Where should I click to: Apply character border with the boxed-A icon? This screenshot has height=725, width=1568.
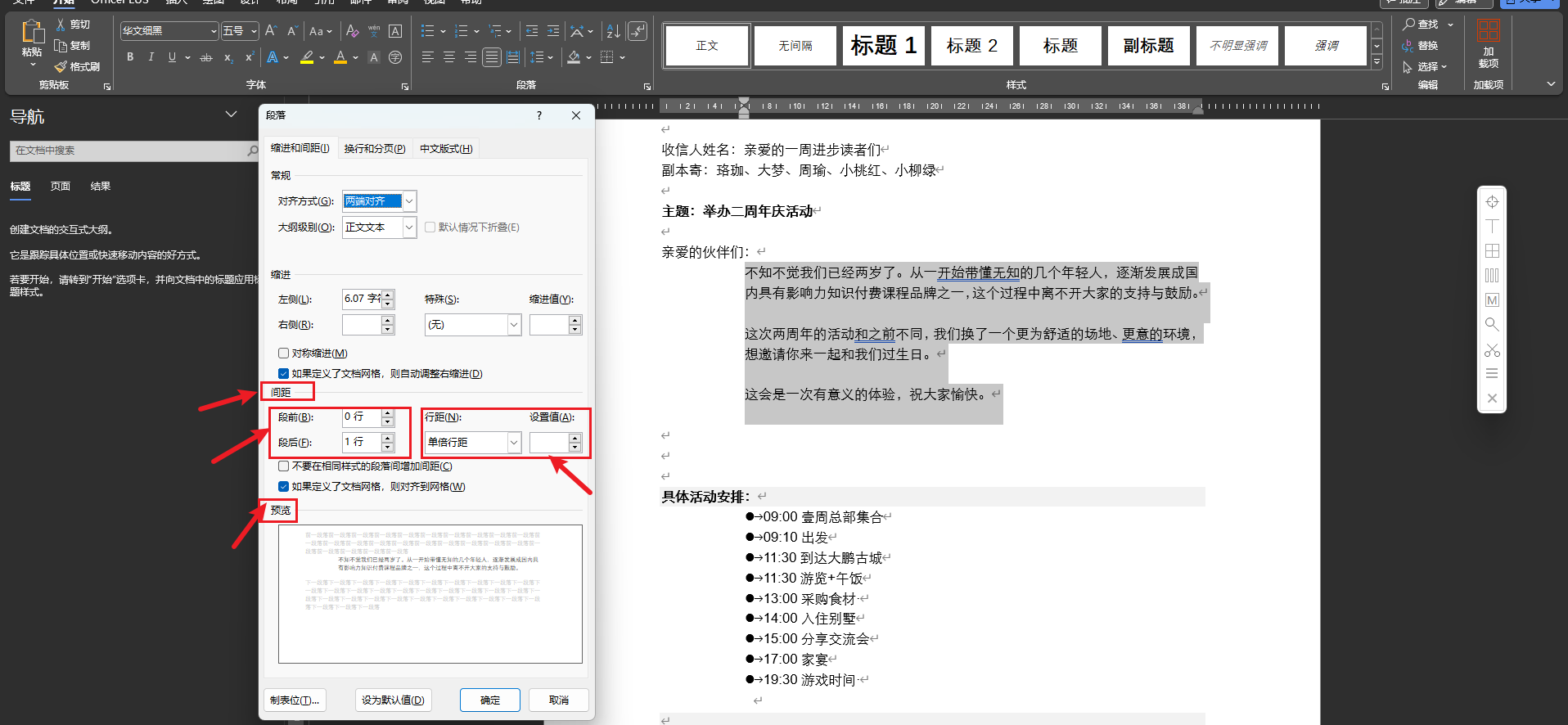tap(395, 31)
